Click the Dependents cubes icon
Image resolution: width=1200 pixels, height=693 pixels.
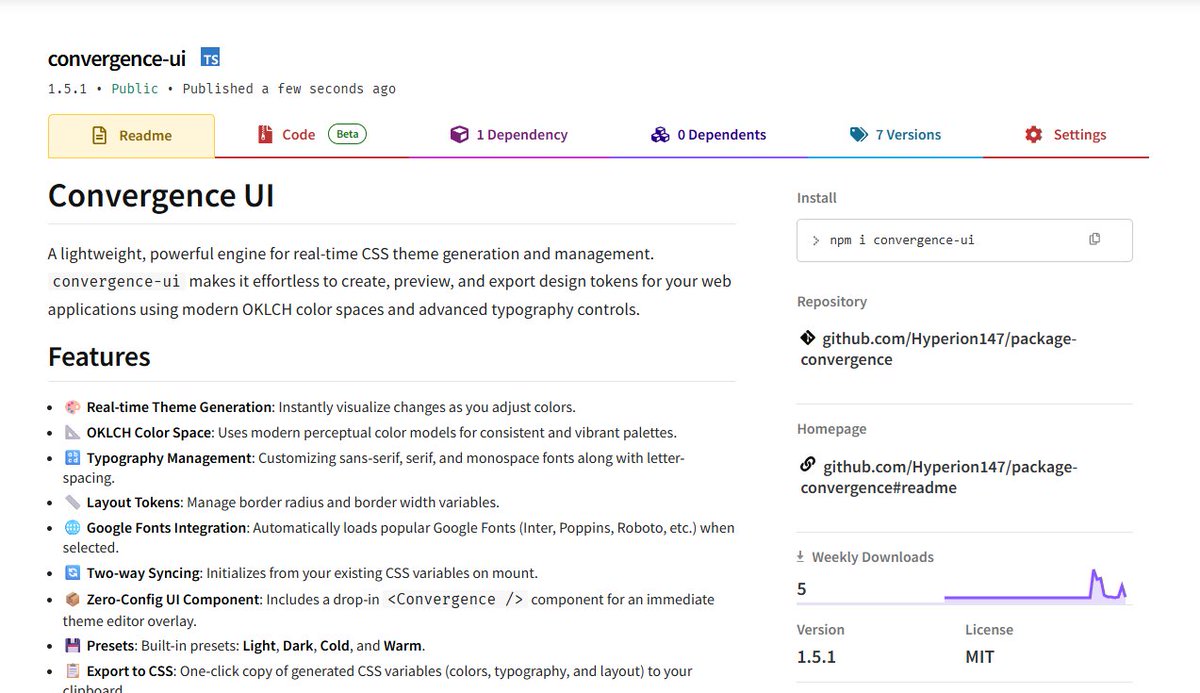[x=660, y=134]
